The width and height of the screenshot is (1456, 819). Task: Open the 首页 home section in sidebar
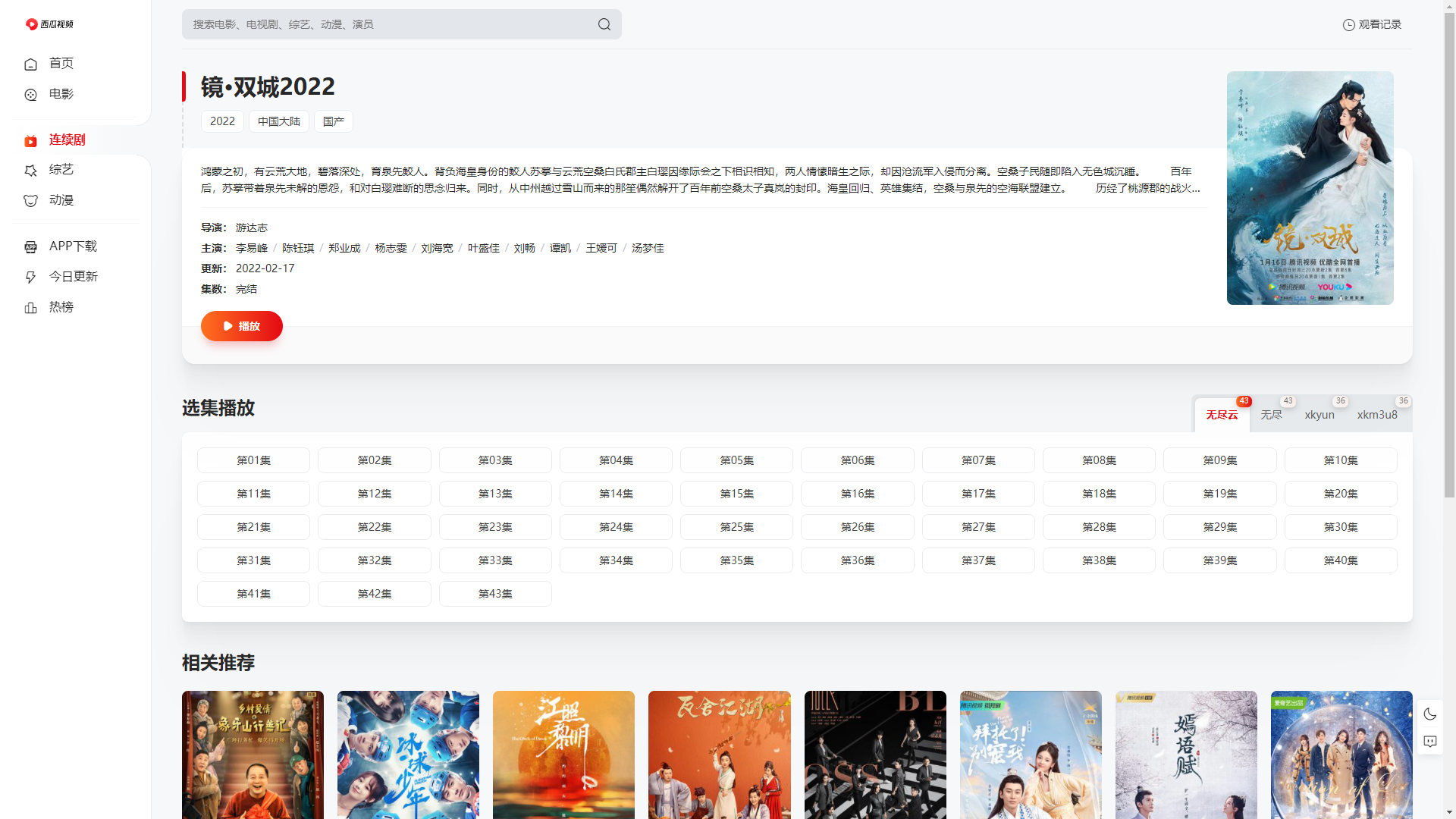[x=61, y=64]
